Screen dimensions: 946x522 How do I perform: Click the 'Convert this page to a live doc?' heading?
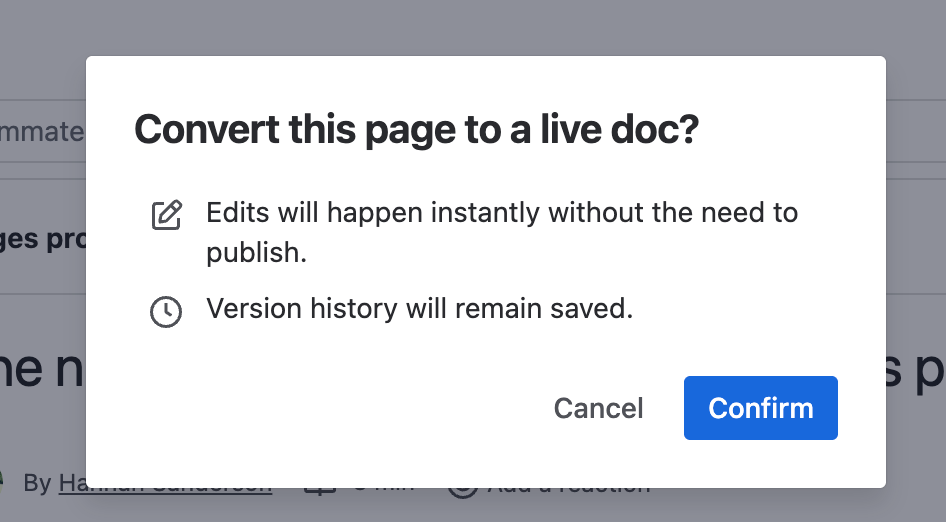click(416, 129)
